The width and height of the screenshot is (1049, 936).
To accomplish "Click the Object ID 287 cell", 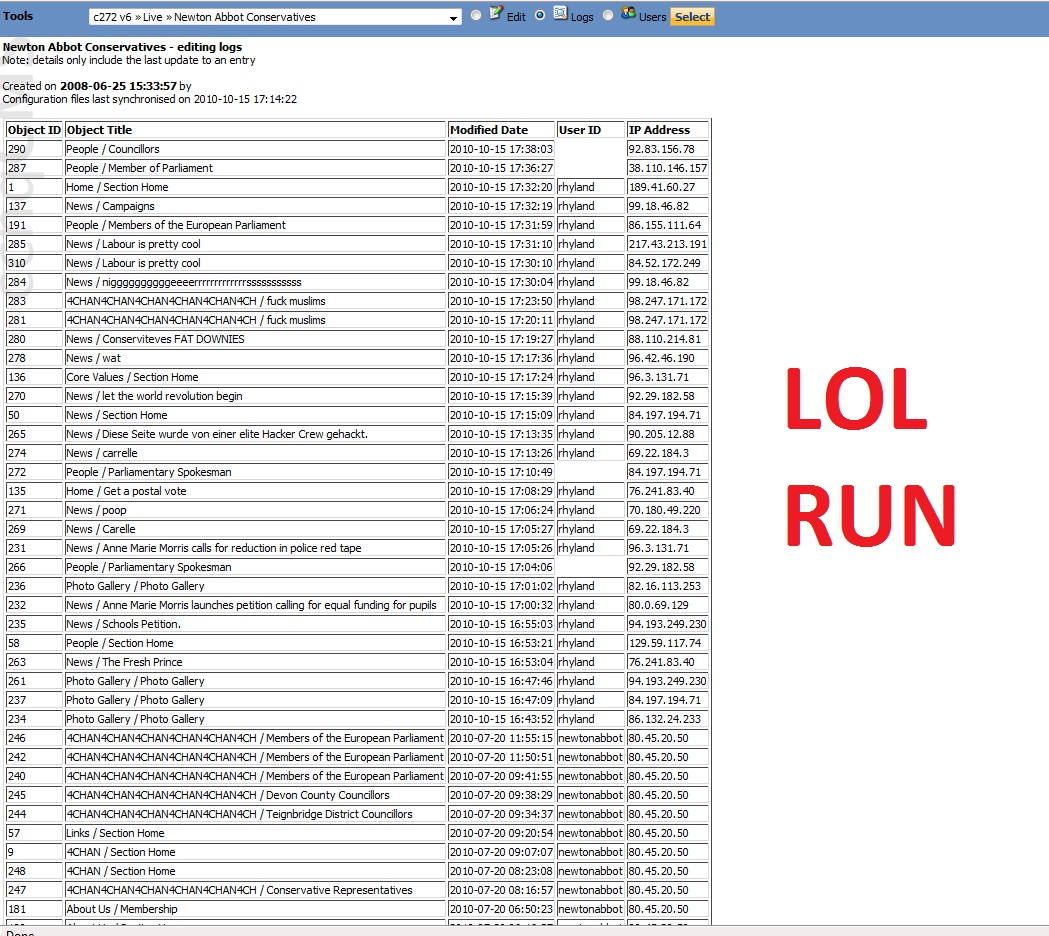I will pos(34,168).
